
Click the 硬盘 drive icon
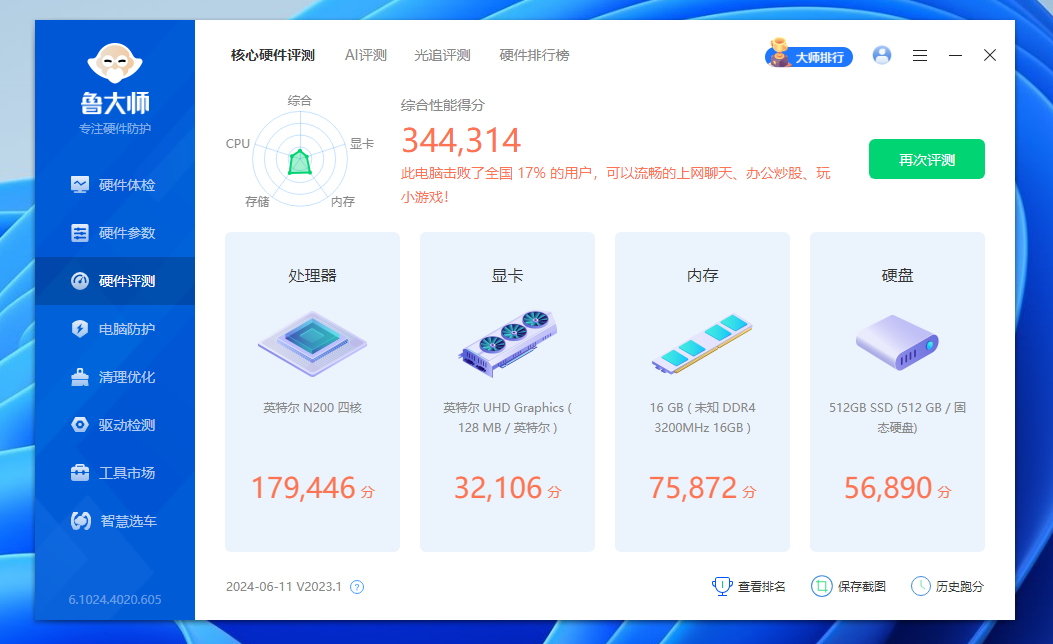click(x=897, y=342)
